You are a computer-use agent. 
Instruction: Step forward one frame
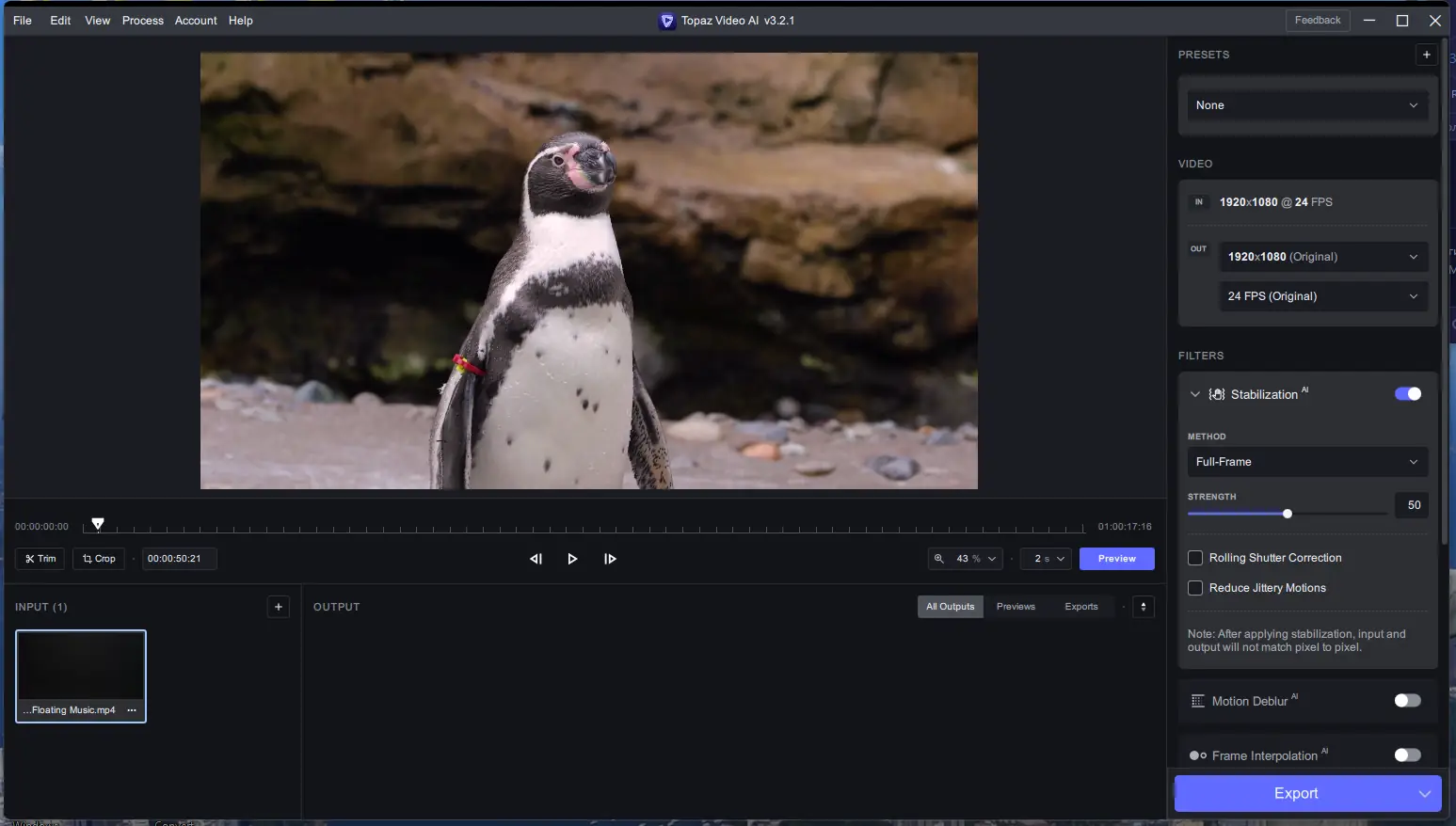610,559
